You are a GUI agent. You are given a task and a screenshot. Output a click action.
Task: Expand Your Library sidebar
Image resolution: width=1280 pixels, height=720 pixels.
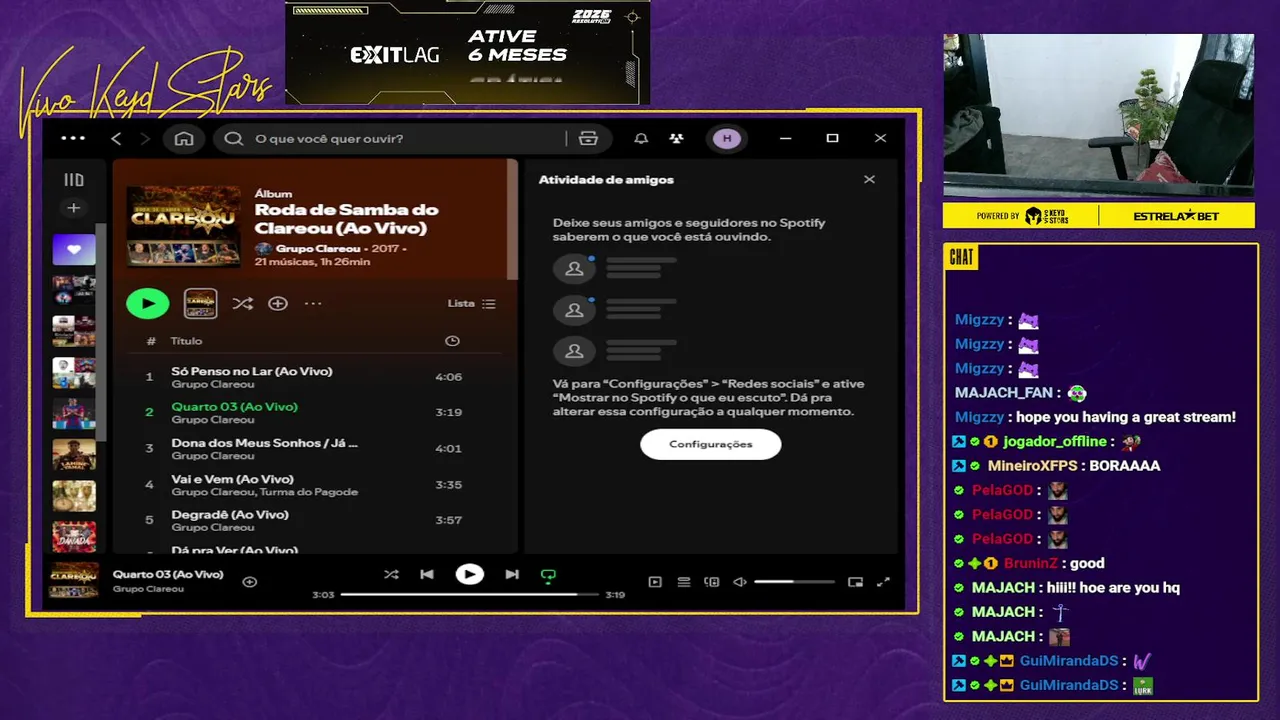pos(74,180)
